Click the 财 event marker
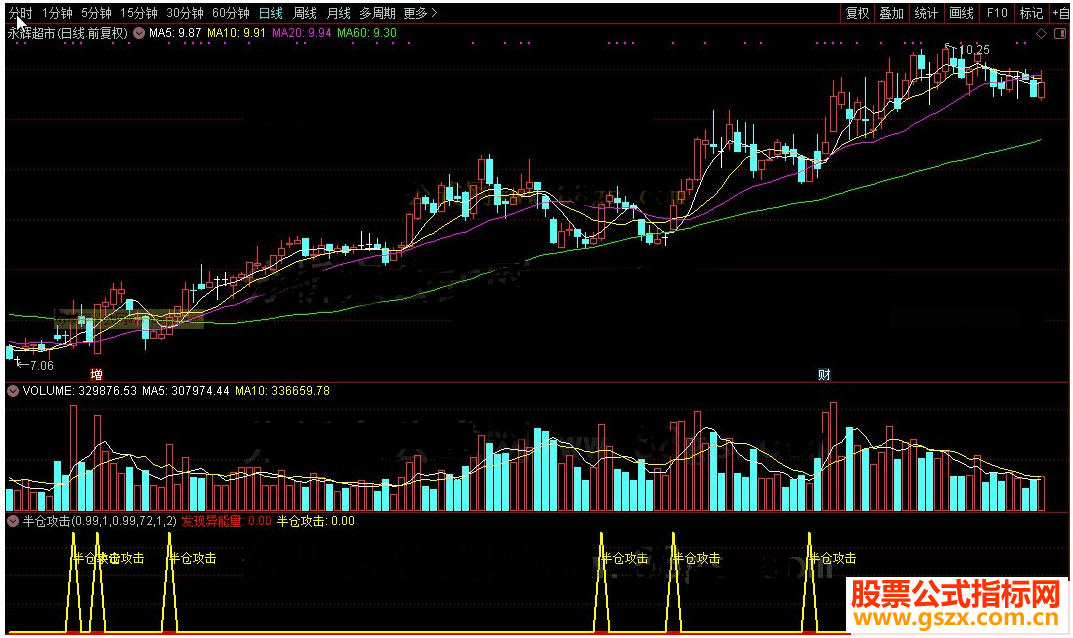Screen dimensions: 1073x638 (x=825, y=374)
